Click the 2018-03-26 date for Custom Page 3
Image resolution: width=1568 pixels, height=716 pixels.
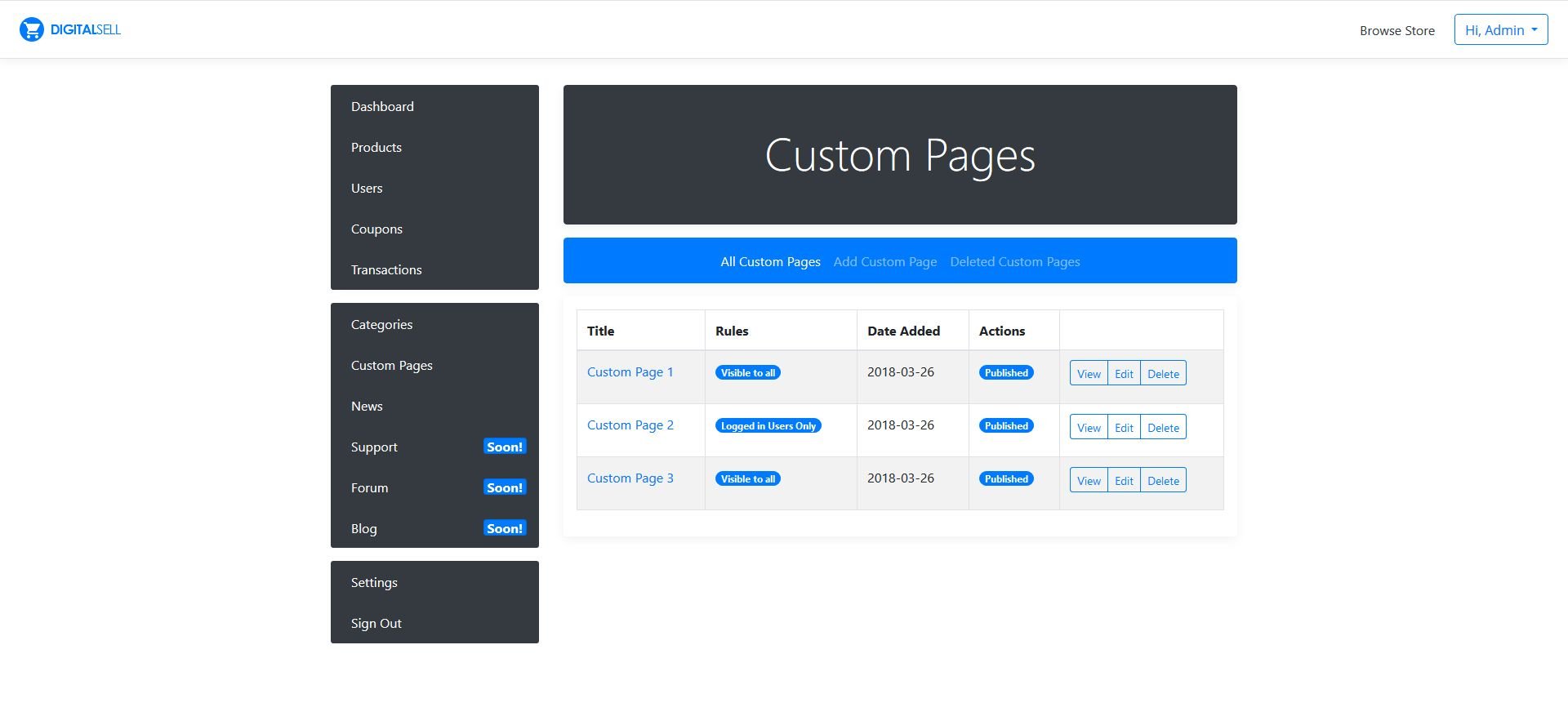[x=901, y=478]
